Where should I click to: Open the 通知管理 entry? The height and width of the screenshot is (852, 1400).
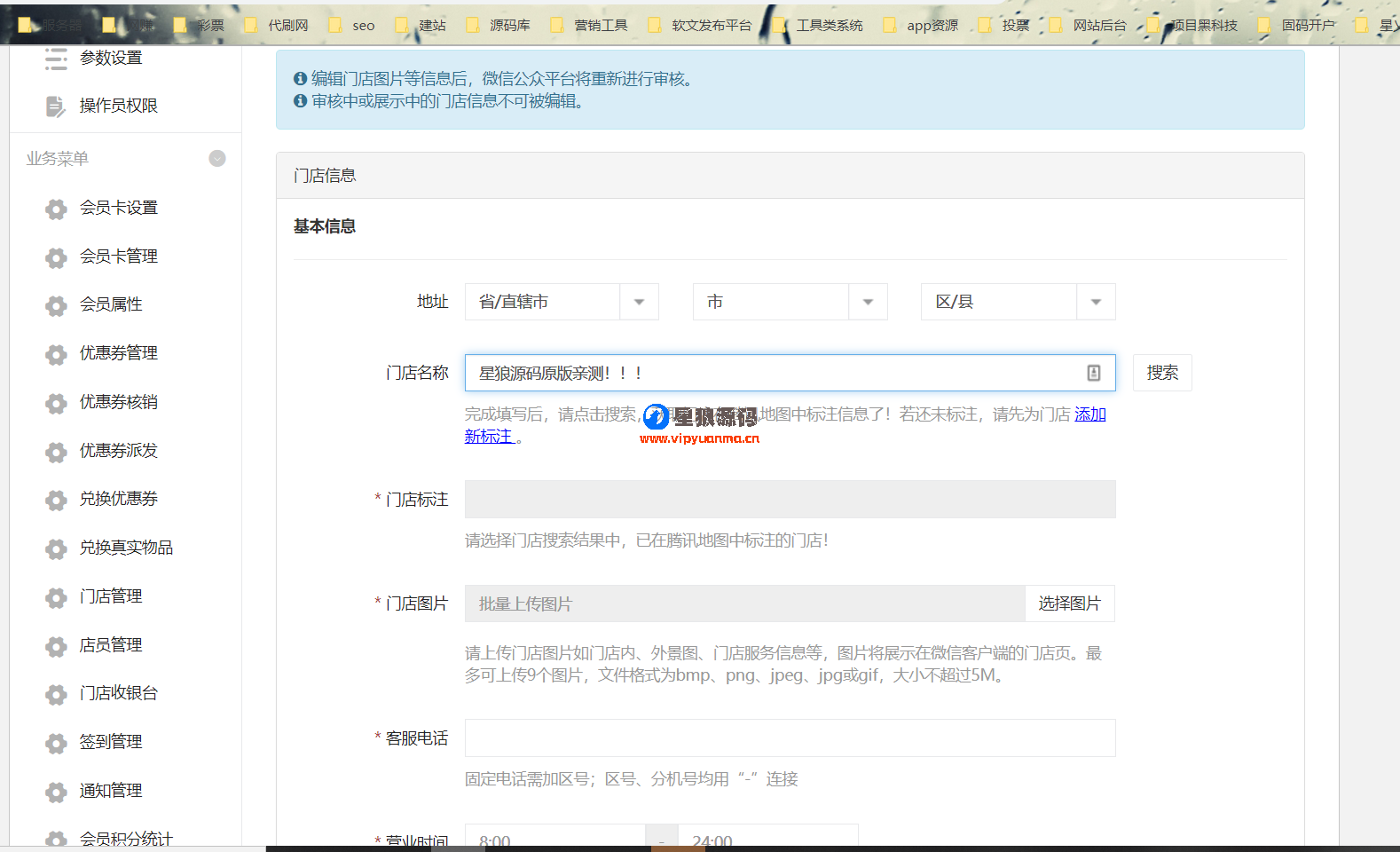[111, 791]
